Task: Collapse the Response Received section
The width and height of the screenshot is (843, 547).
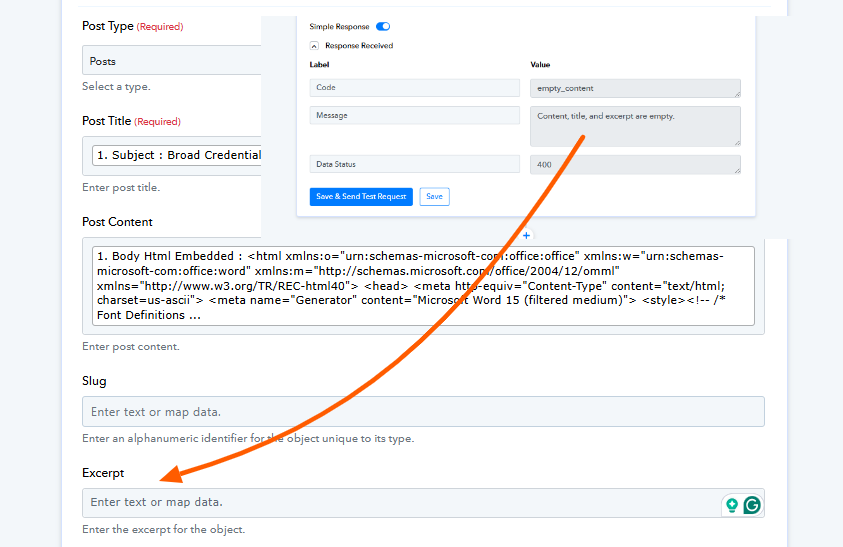Action: 315,46
